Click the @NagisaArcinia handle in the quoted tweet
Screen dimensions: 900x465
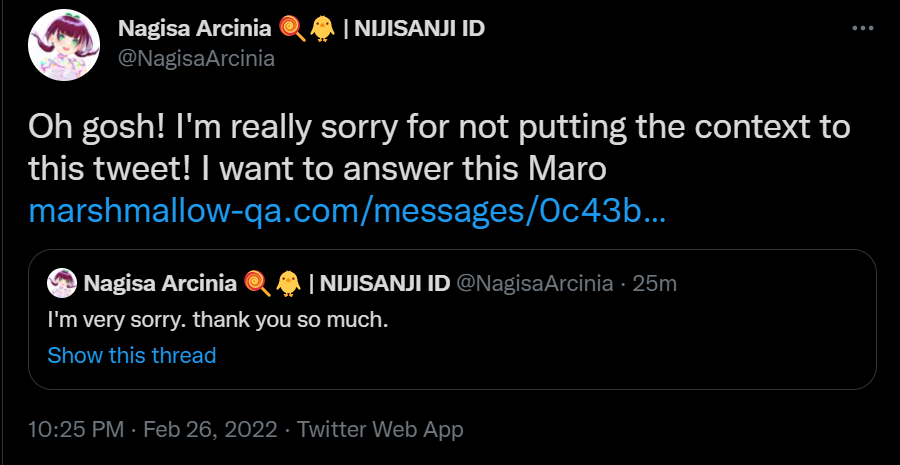tap(534, 283)
